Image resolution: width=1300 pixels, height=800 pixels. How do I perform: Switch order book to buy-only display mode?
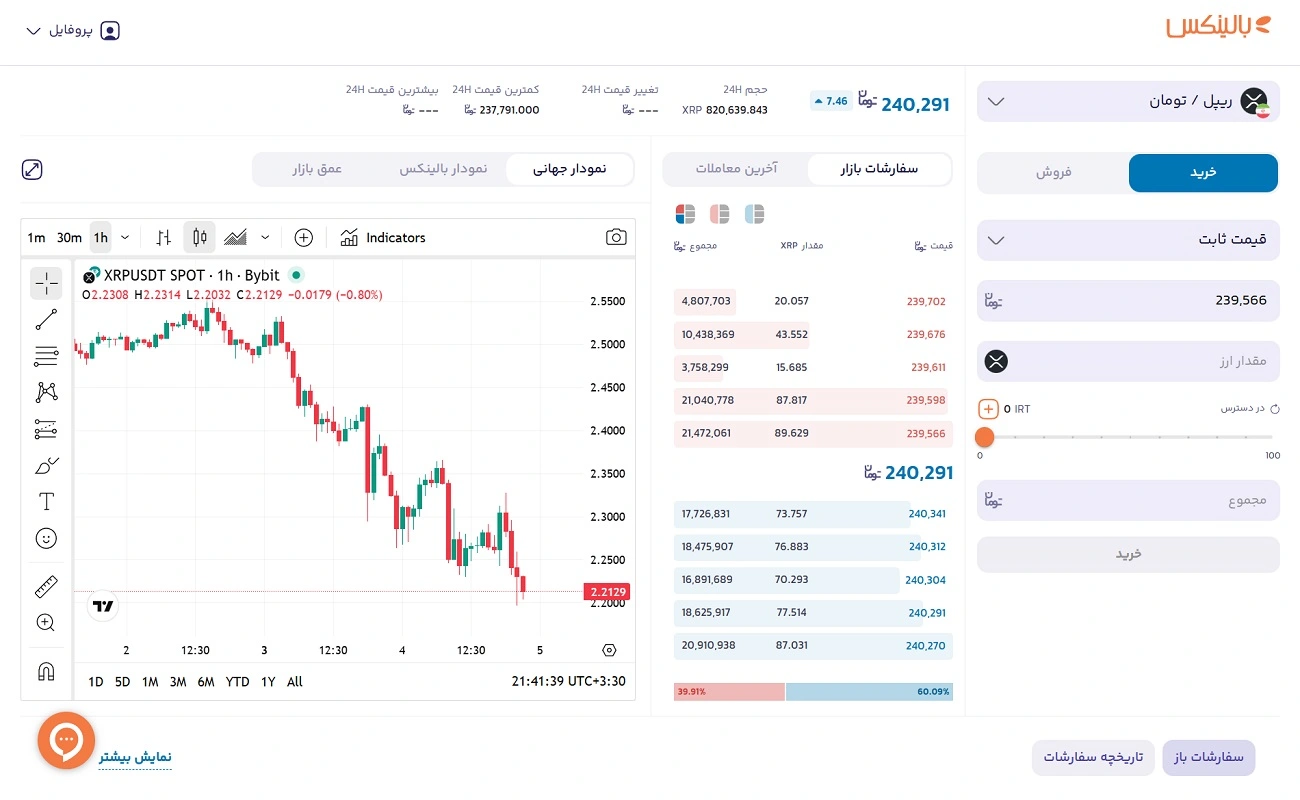[x=754, y=213]
